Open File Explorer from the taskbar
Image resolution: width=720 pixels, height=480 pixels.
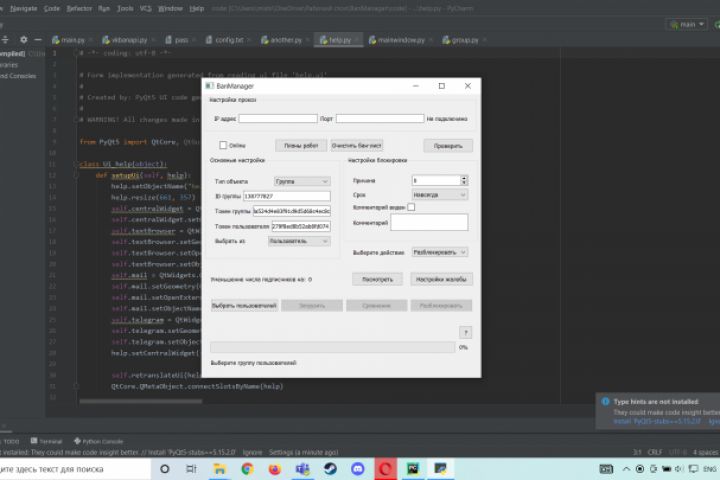(219, 469)
